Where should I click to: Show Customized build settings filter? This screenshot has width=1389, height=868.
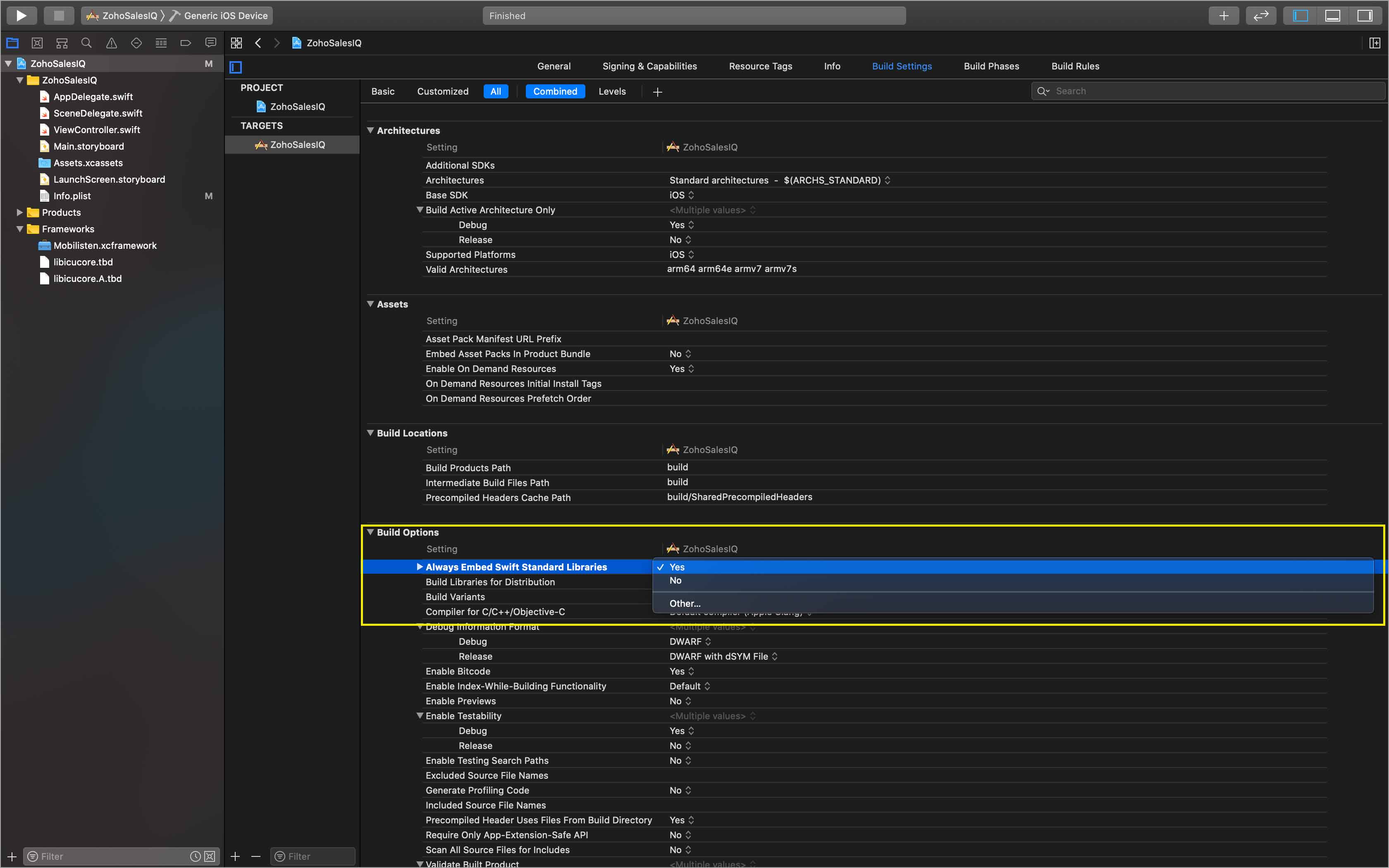click(x=442, y=91)
